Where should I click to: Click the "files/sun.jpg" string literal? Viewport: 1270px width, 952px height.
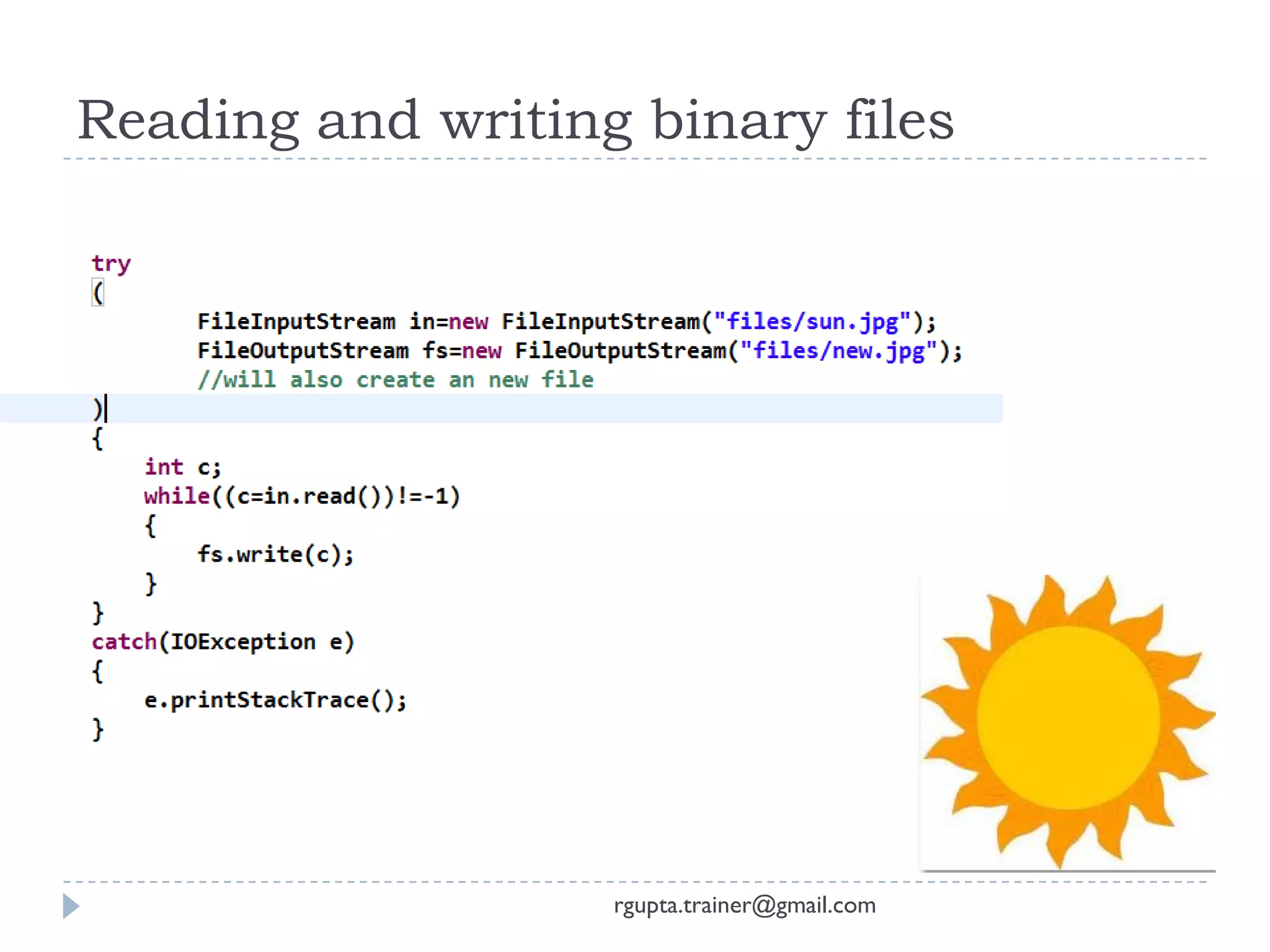[x=812, y=322]
